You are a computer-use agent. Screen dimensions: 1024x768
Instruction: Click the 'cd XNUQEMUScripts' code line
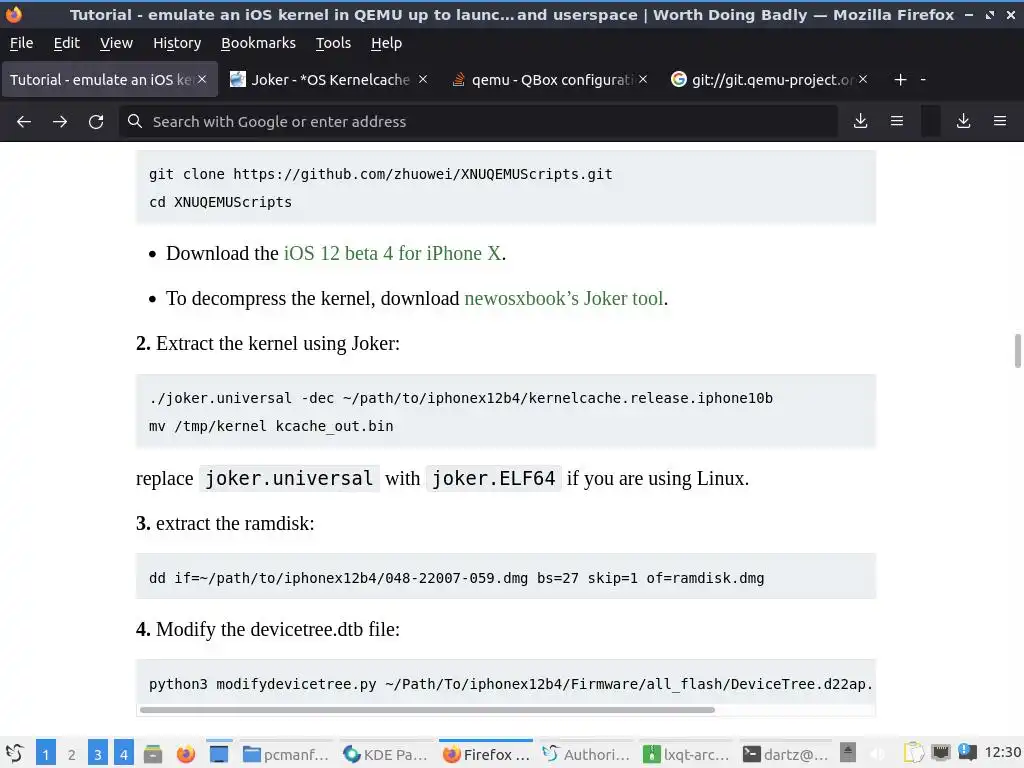pos(220,202)
